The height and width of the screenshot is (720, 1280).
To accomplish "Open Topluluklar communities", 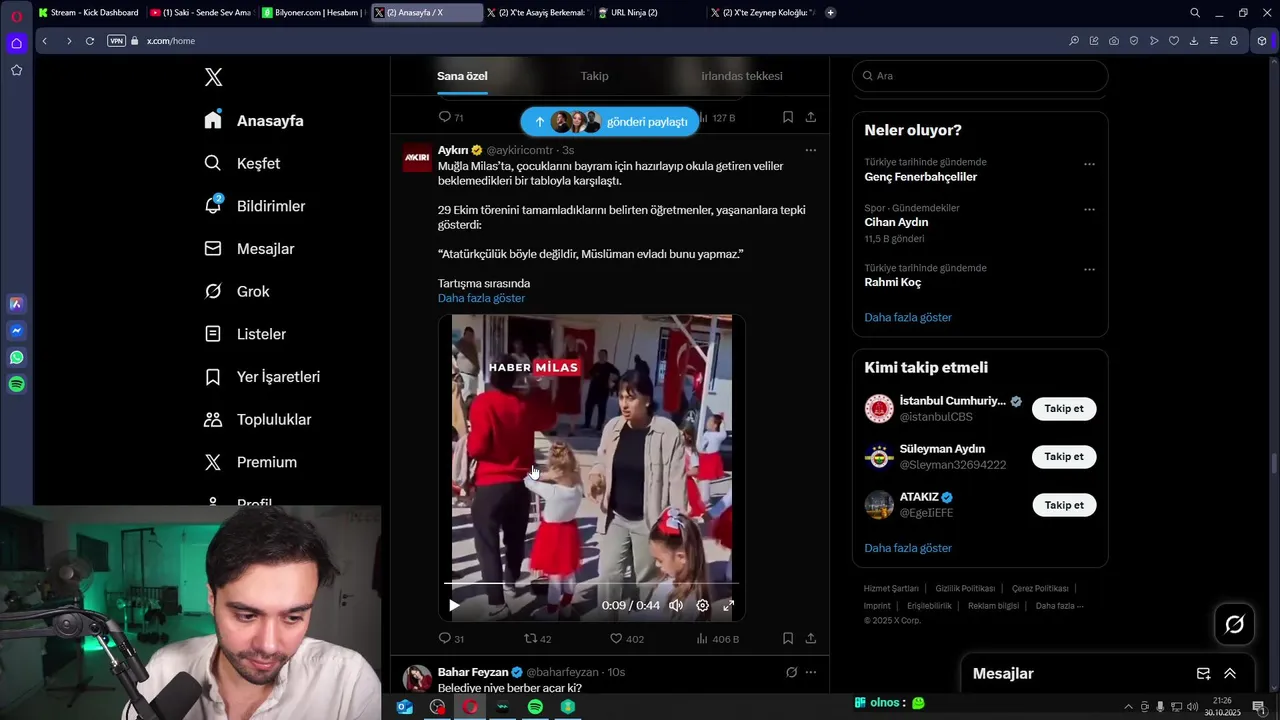I will coord(257,420).
